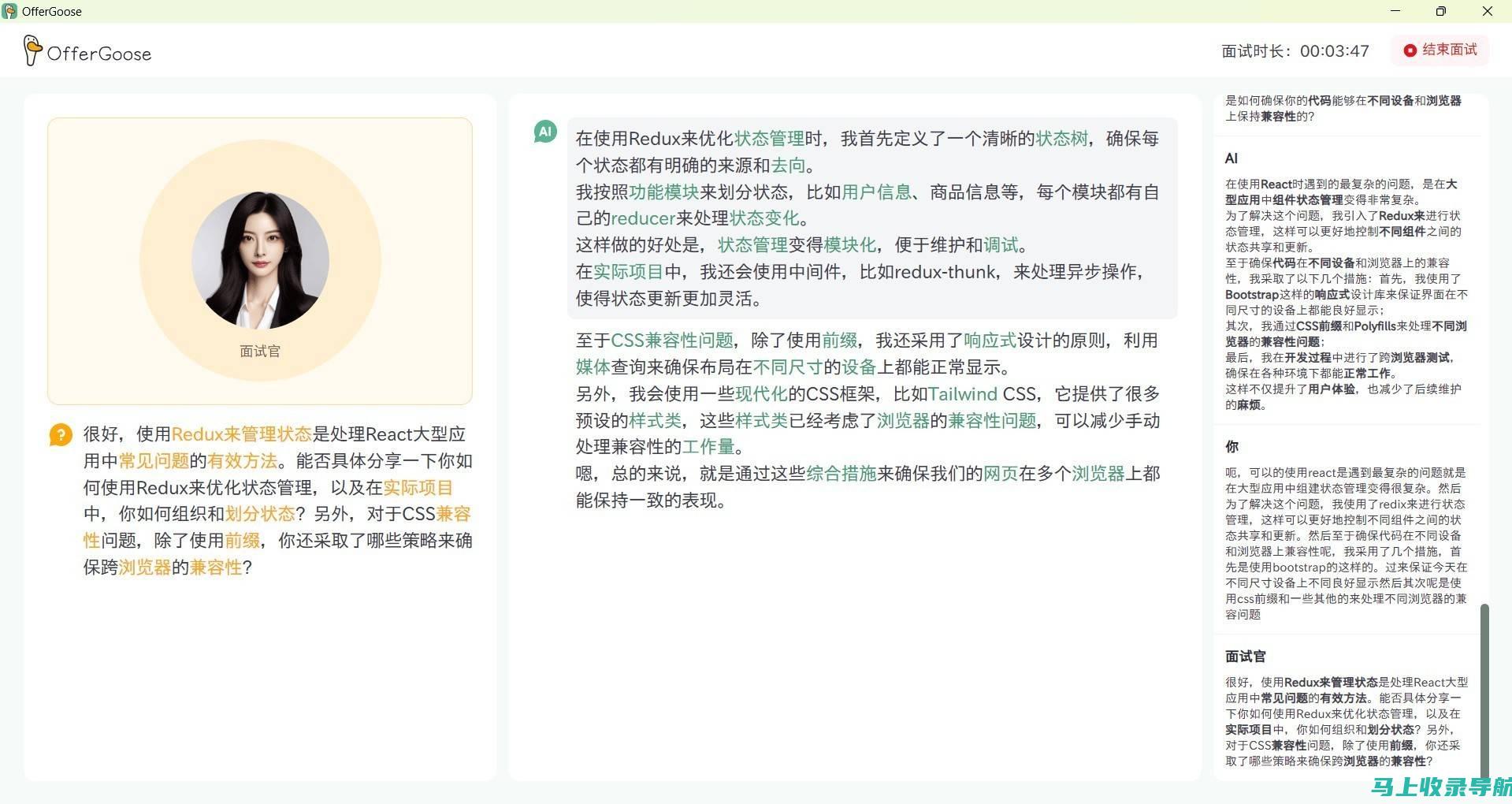Close the OfferGoose window

[1488, 11]
